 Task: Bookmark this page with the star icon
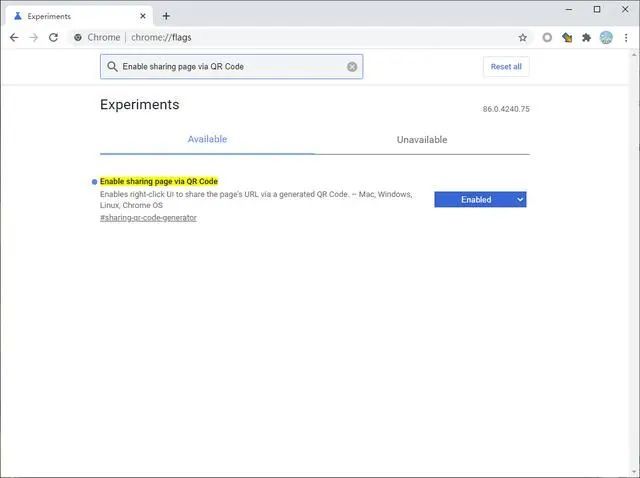point(522,38)
